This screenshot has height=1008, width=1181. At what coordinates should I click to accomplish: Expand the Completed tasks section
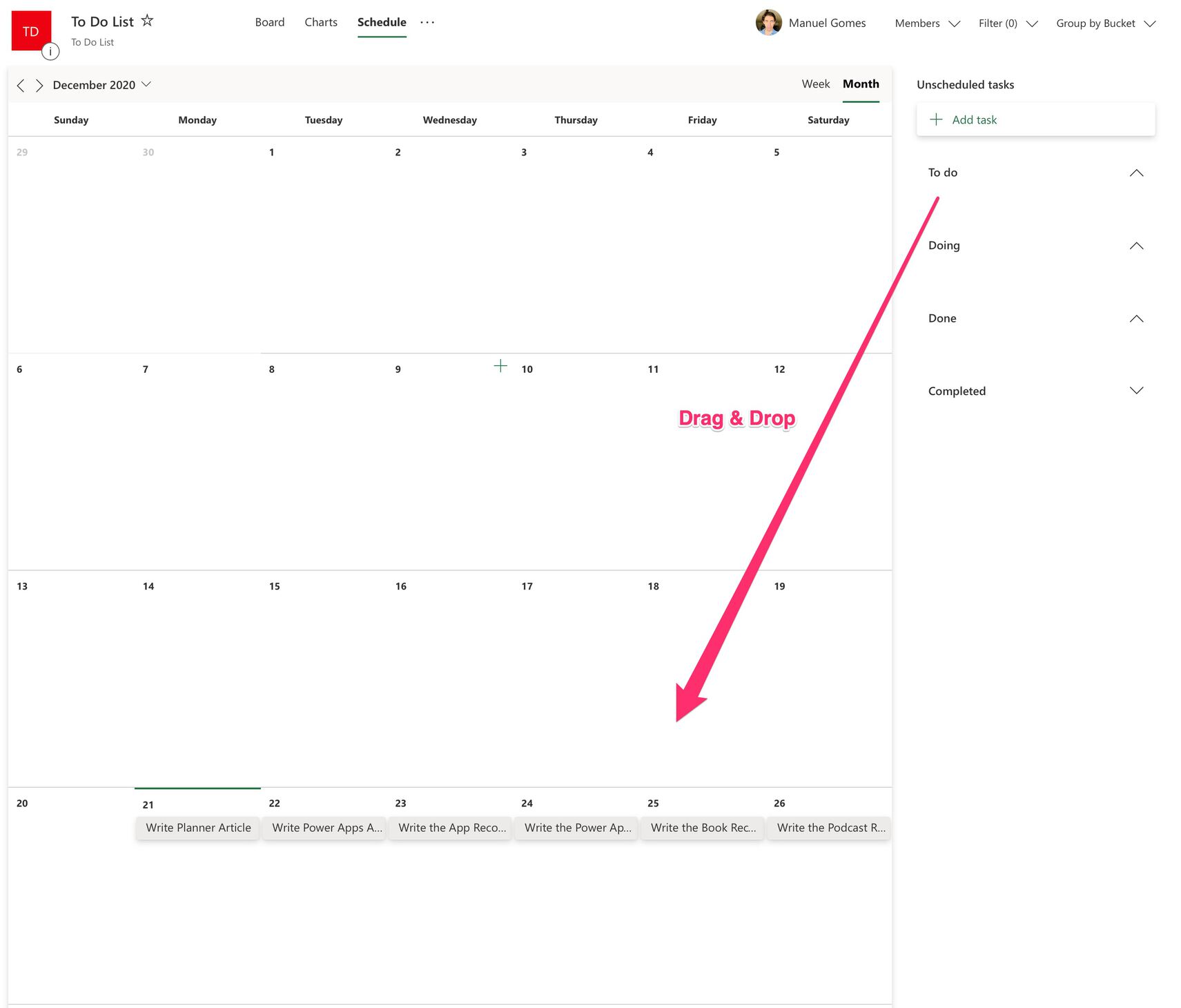point(1136,390)
